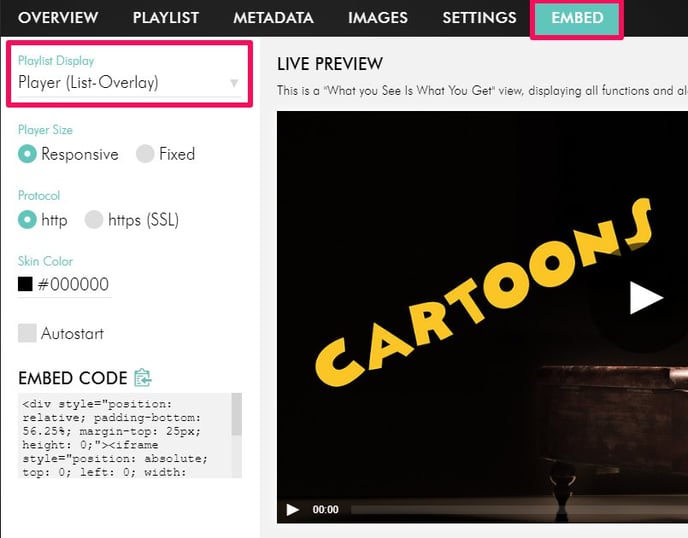Click the embed code box scrollbar
The width and height of the screenshot is (688, 538).
pyautogui.click(x=236, y=414)
